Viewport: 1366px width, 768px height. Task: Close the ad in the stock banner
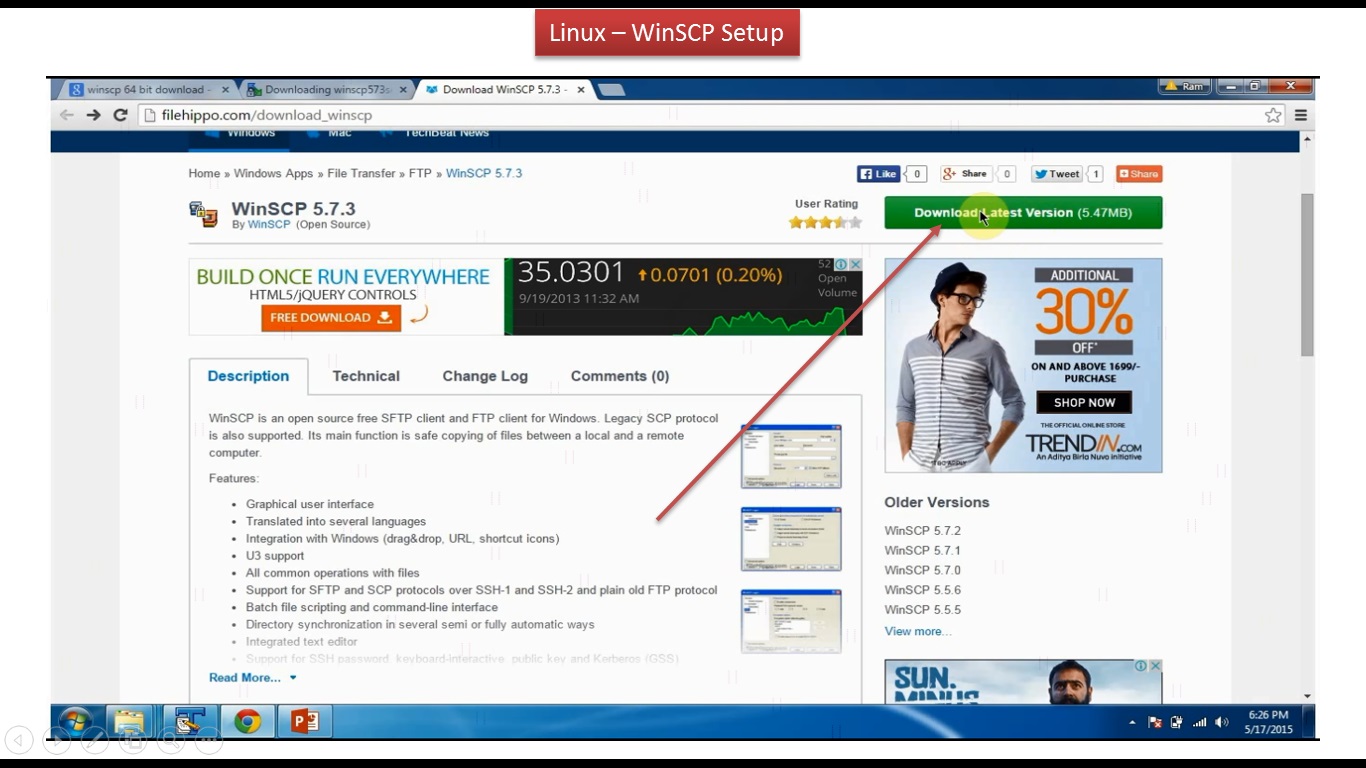click(855, 265)
